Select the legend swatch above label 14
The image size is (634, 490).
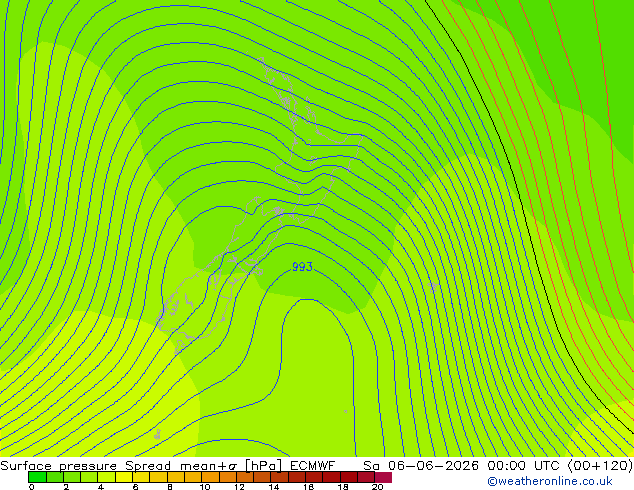click(279, 477)
